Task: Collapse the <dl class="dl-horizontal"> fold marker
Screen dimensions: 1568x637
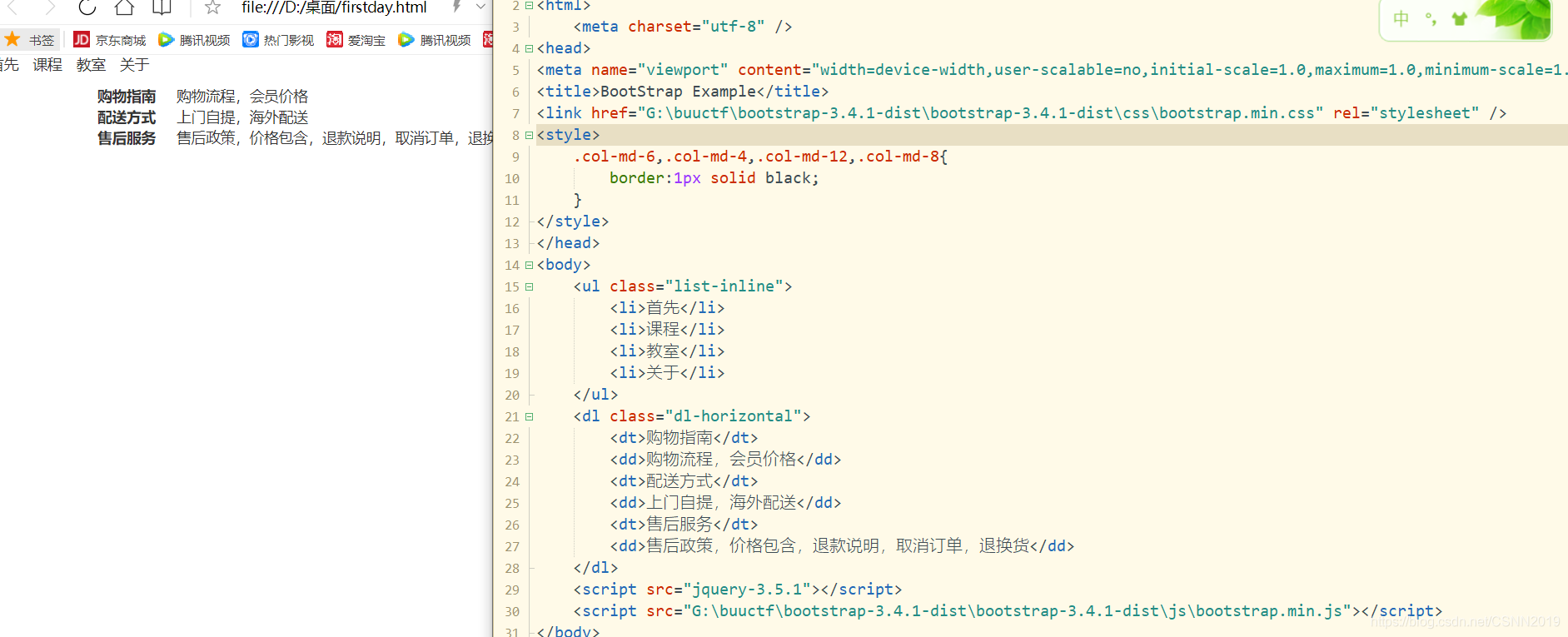Action: [x=529, y=416]
